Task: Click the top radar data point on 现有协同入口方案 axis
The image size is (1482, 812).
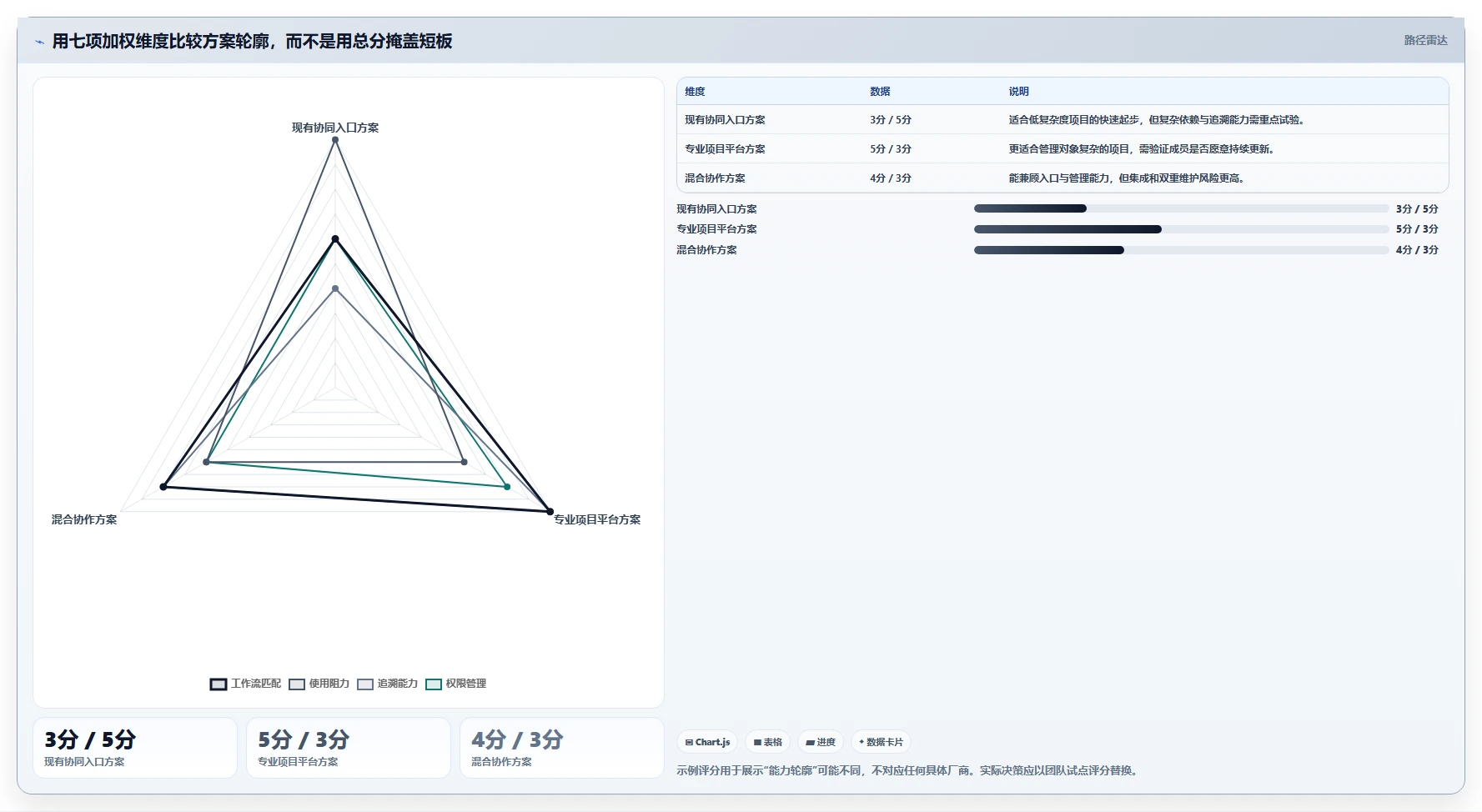Action: coord(335,140)
